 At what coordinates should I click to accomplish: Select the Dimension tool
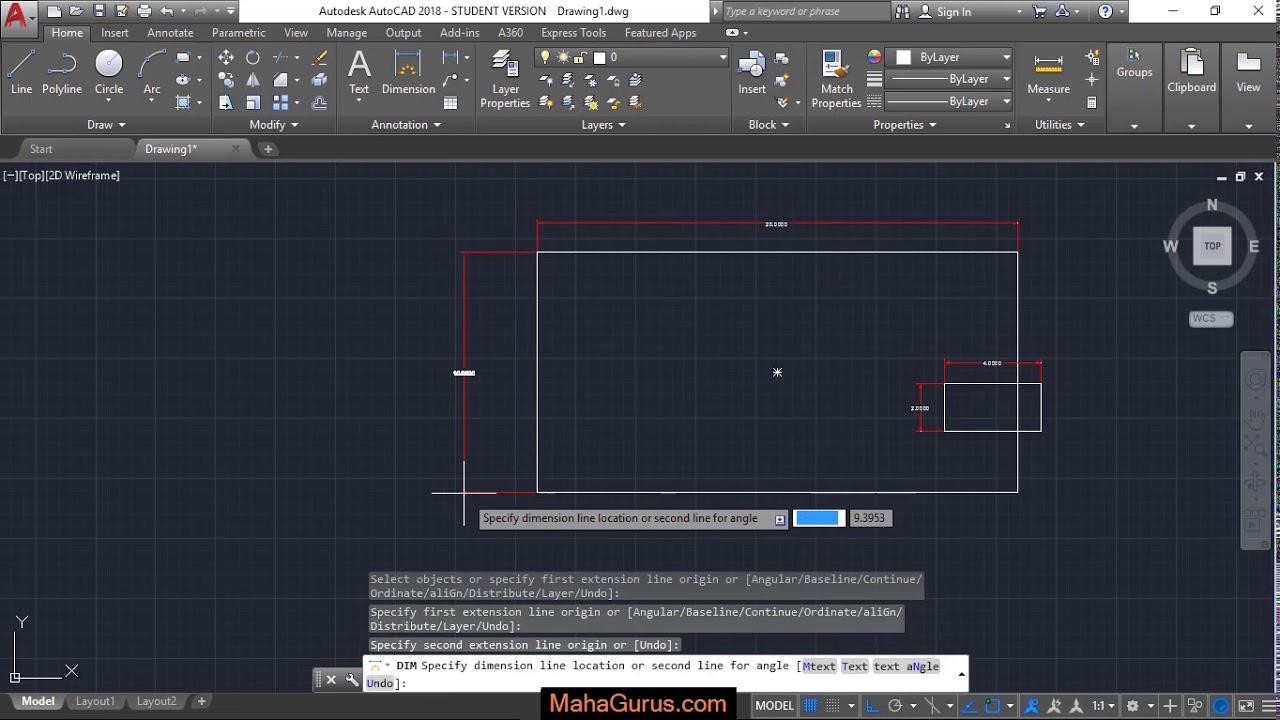coord(408,73)
